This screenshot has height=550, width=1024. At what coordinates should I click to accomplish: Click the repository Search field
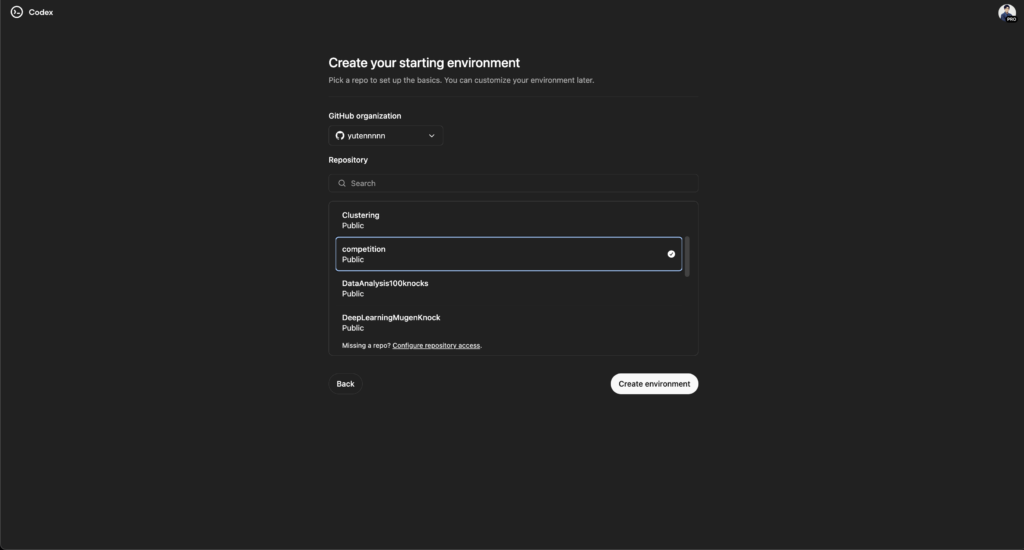[x=513, y=183]
